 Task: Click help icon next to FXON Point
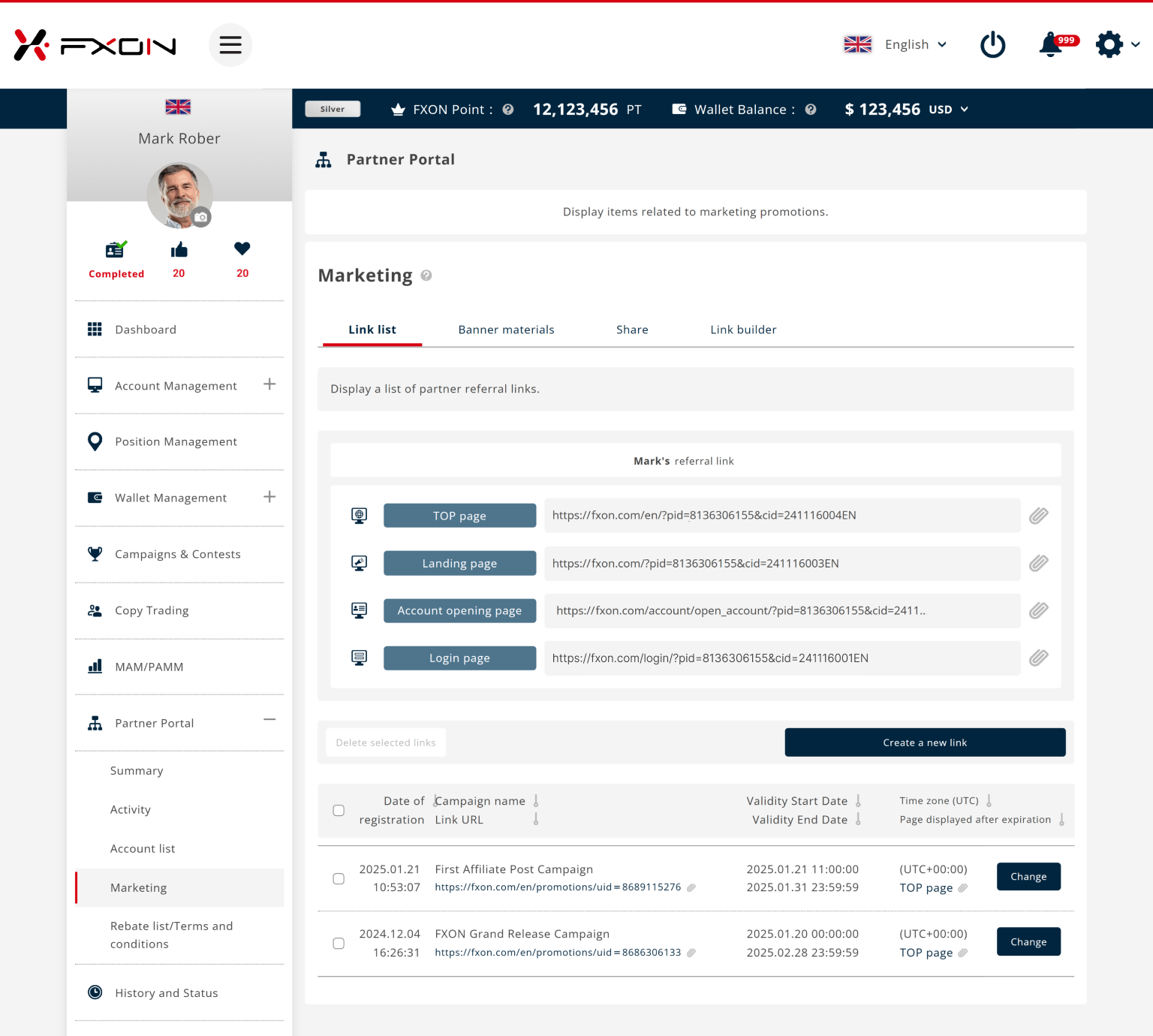(508, 110)
